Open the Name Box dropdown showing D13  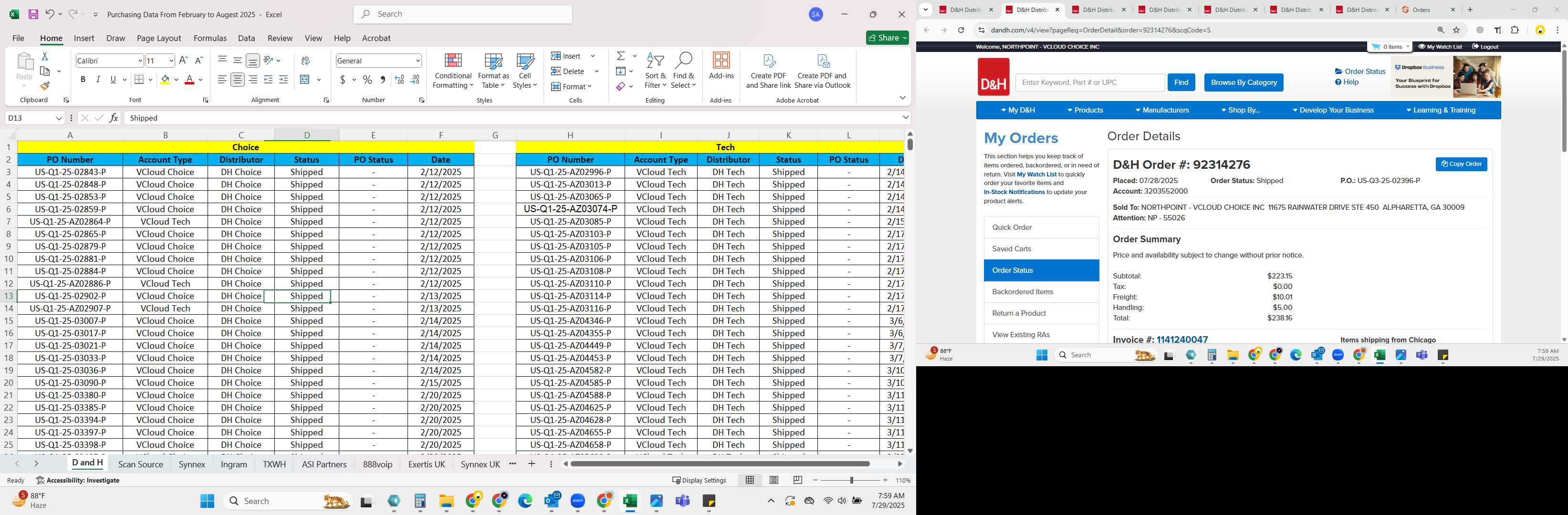pos(59,118)
